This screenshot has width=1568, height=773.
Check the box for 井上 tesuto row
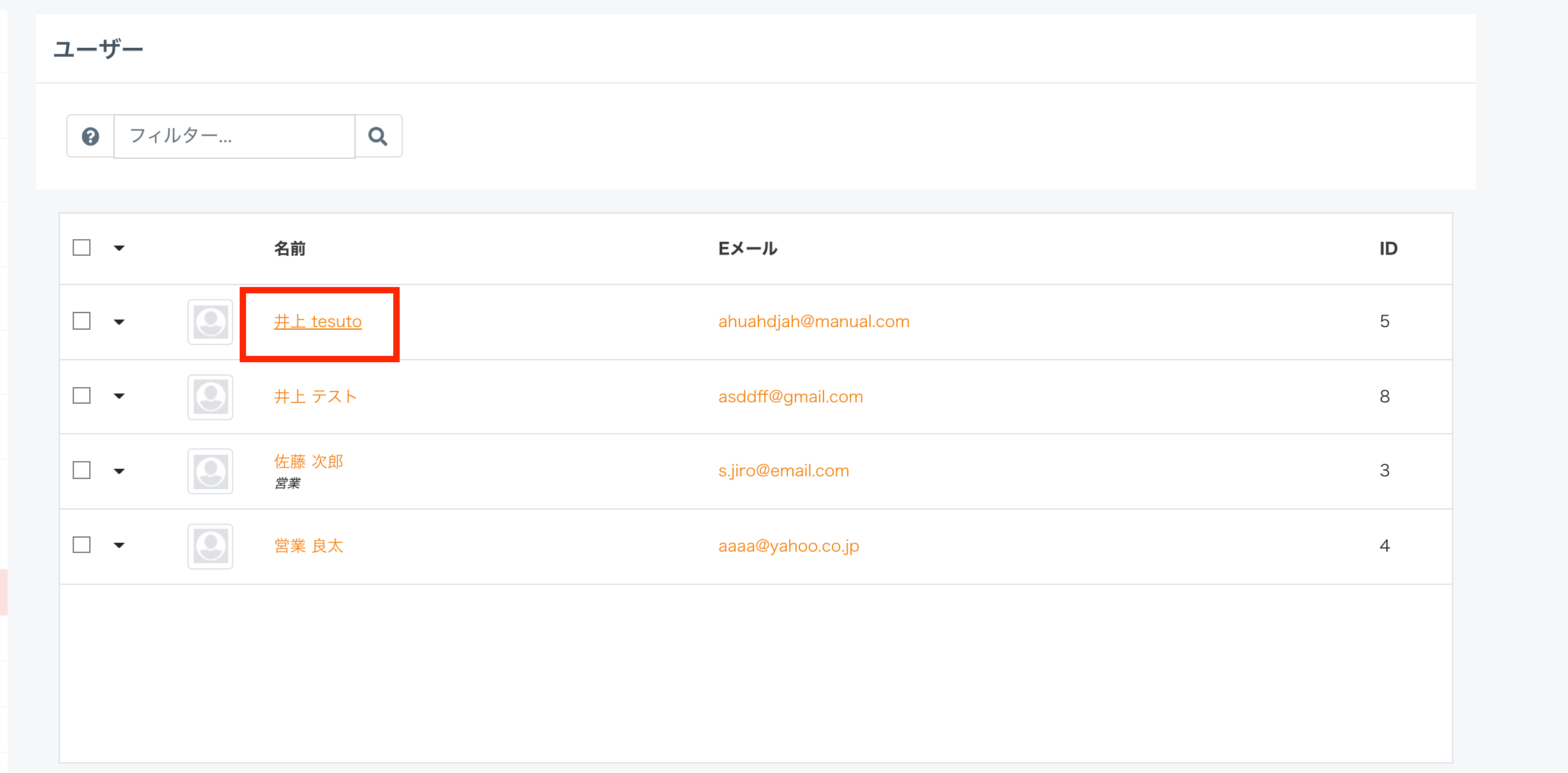pyautogui.click(x=82, y=321)
